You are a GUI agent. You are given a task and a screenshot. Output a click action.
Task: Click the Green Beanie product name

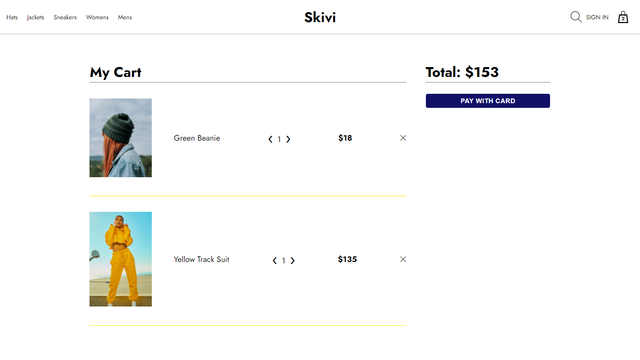[197, 138]
